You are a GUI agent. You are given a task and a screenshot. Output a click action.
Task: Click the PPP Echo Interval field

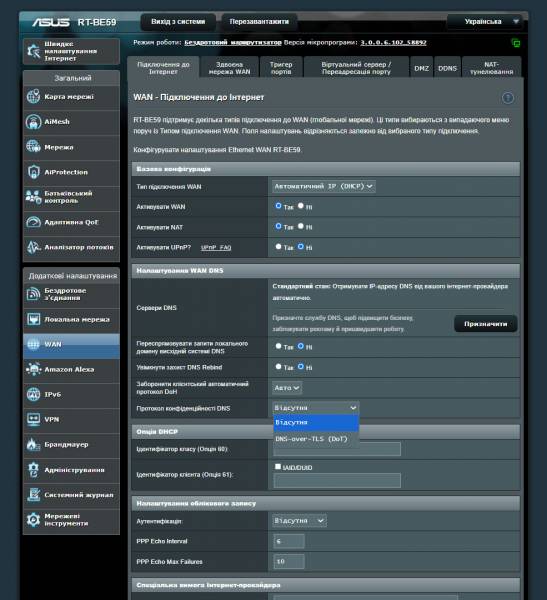coord(289,541)
